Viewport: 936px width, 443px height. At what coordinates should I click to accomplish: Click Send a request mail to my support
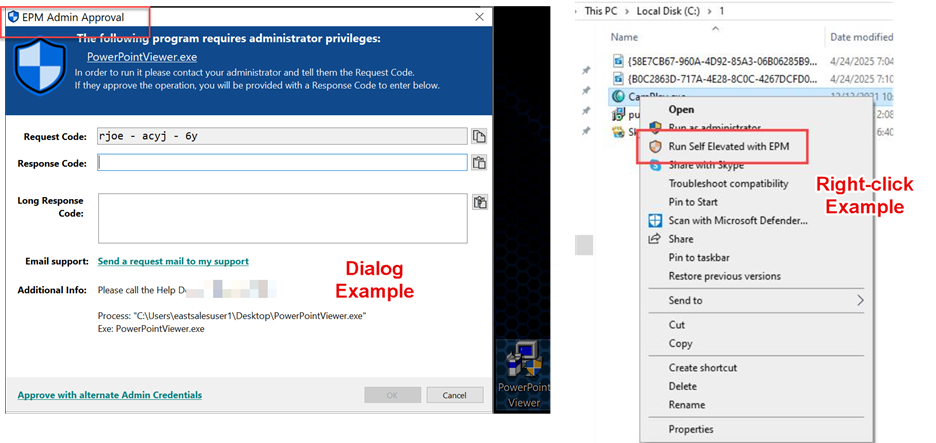click(173, 261)
